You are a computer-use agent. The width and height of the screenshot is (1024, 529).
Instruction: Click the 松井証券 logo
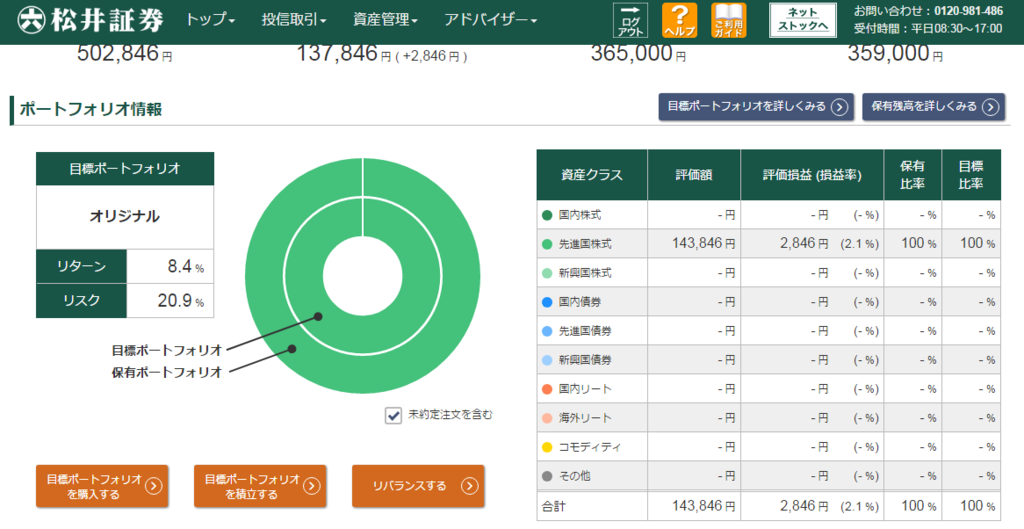(90, 20)
